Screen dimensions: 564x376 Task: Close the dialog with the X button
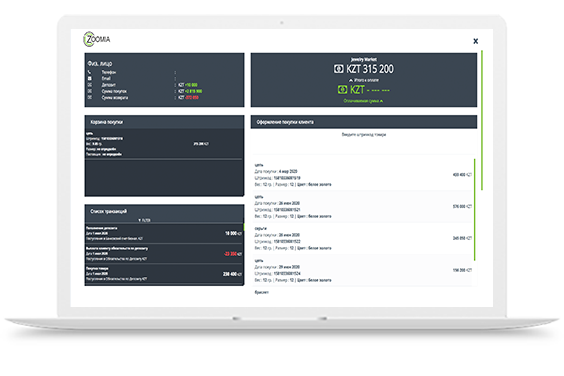[x=476, y=41]
